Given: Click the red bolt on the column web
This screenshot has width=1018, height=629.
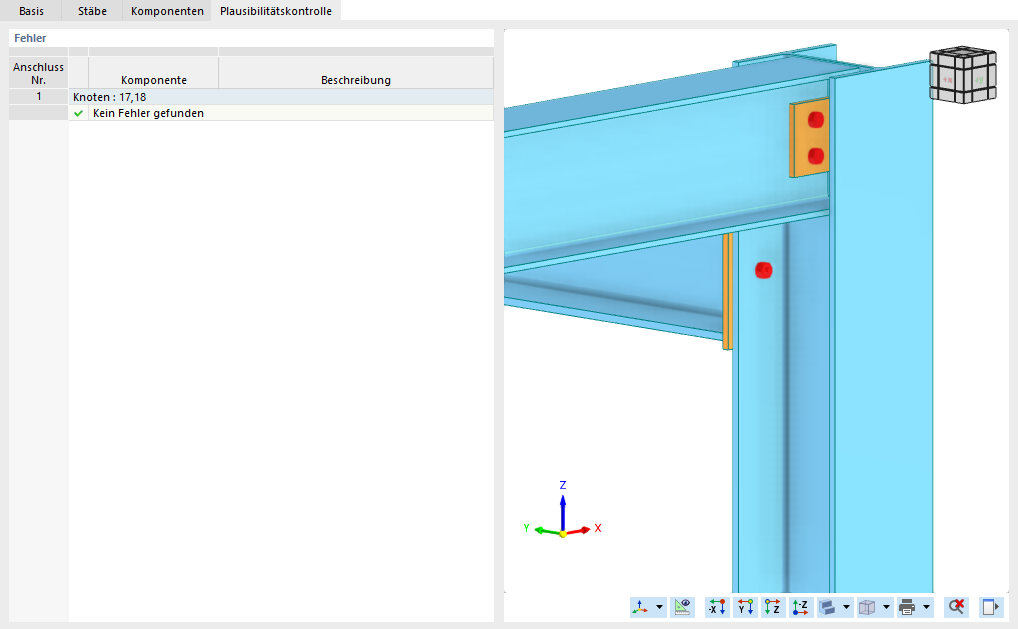Looking at the screenshot, I should (764, 270).
